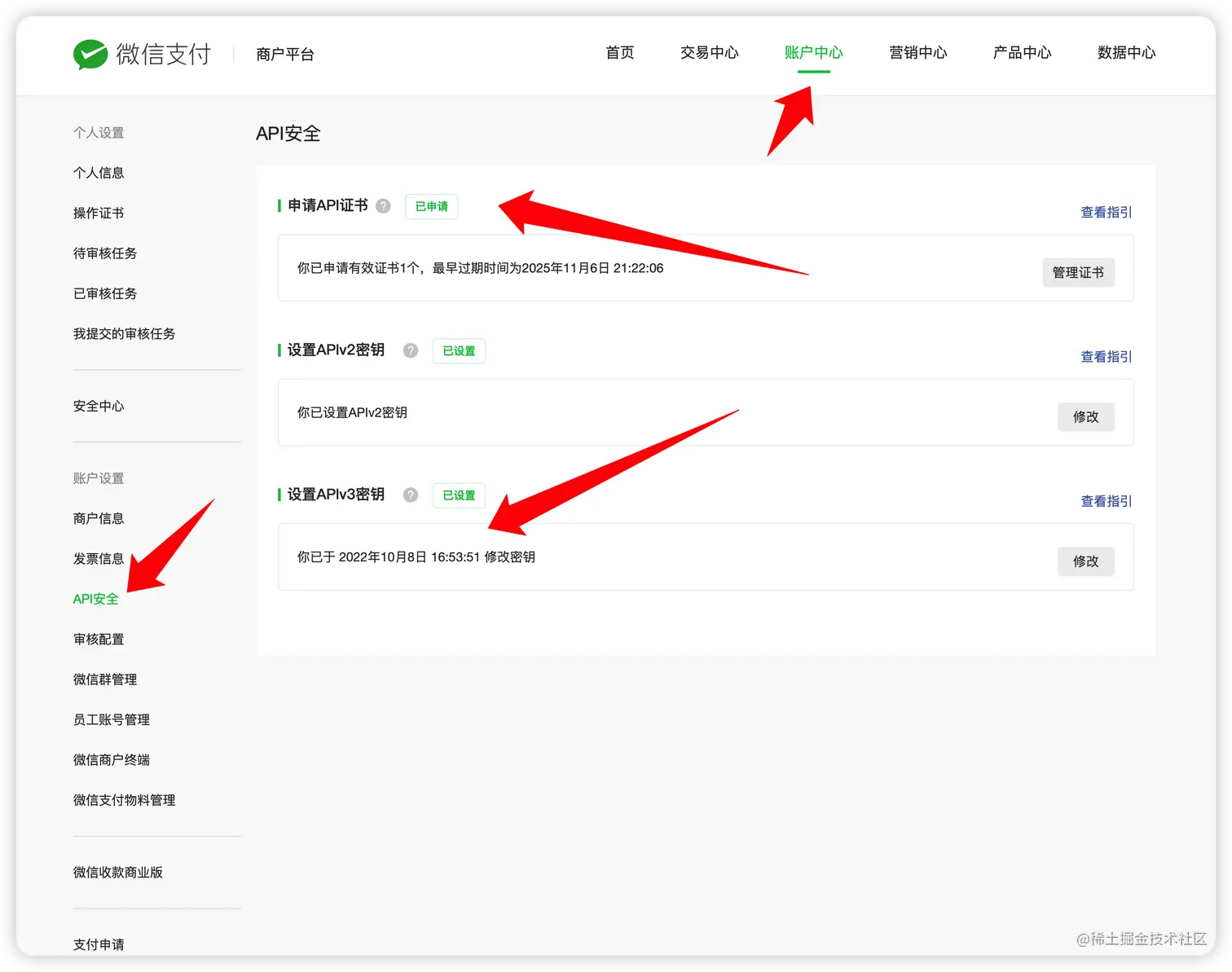The height and width of the screenshot is (972, 1232).
Task: Open 支付申请 in sidebar
Action: [x=99, y=945]
